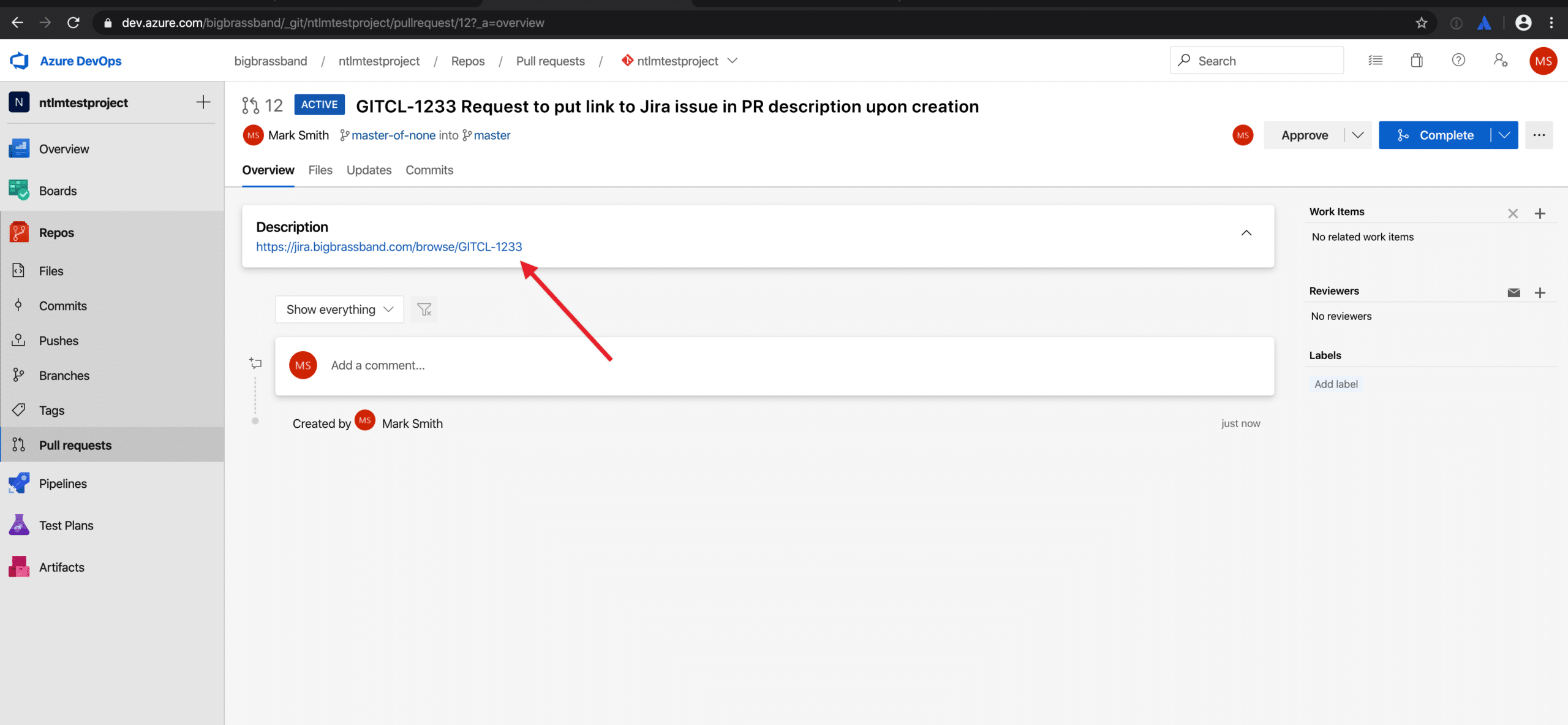The image size is (1568, 725).
Task: Open Pipelines in the sidebar
Action: 112,484
